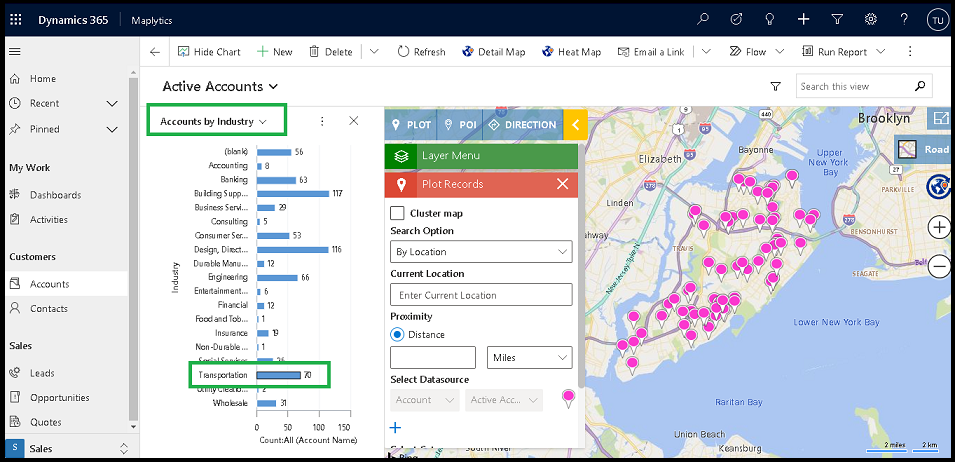The height and width of the screenshot is (462, 955).
Task: Zoom in on the map
Action: pos(938,227)
